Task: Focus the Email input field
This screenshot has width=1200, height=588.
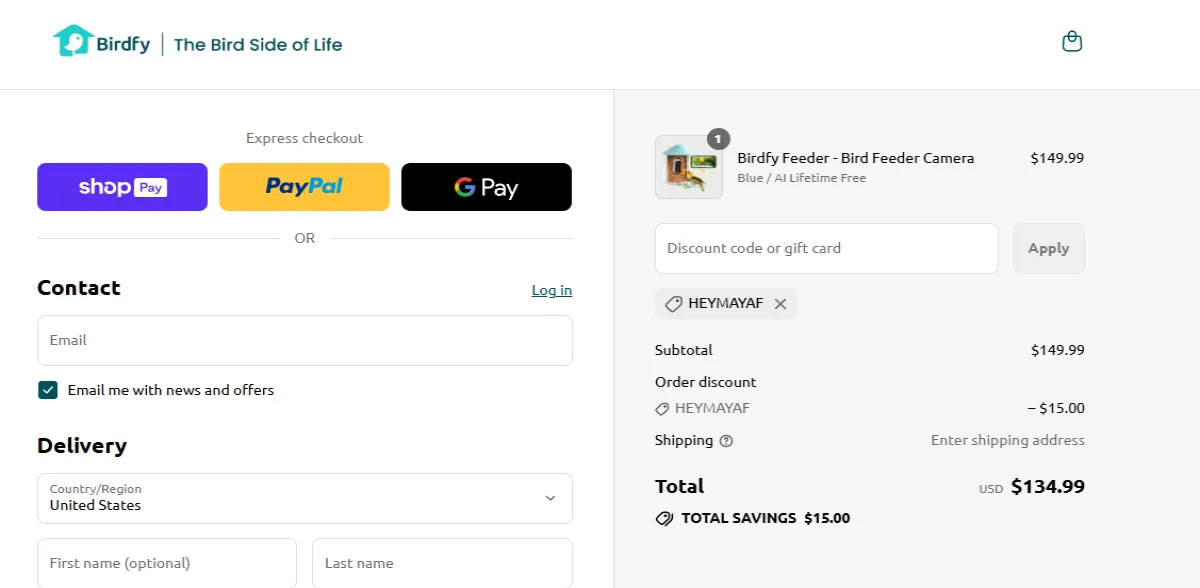Action: coord(305,341)
